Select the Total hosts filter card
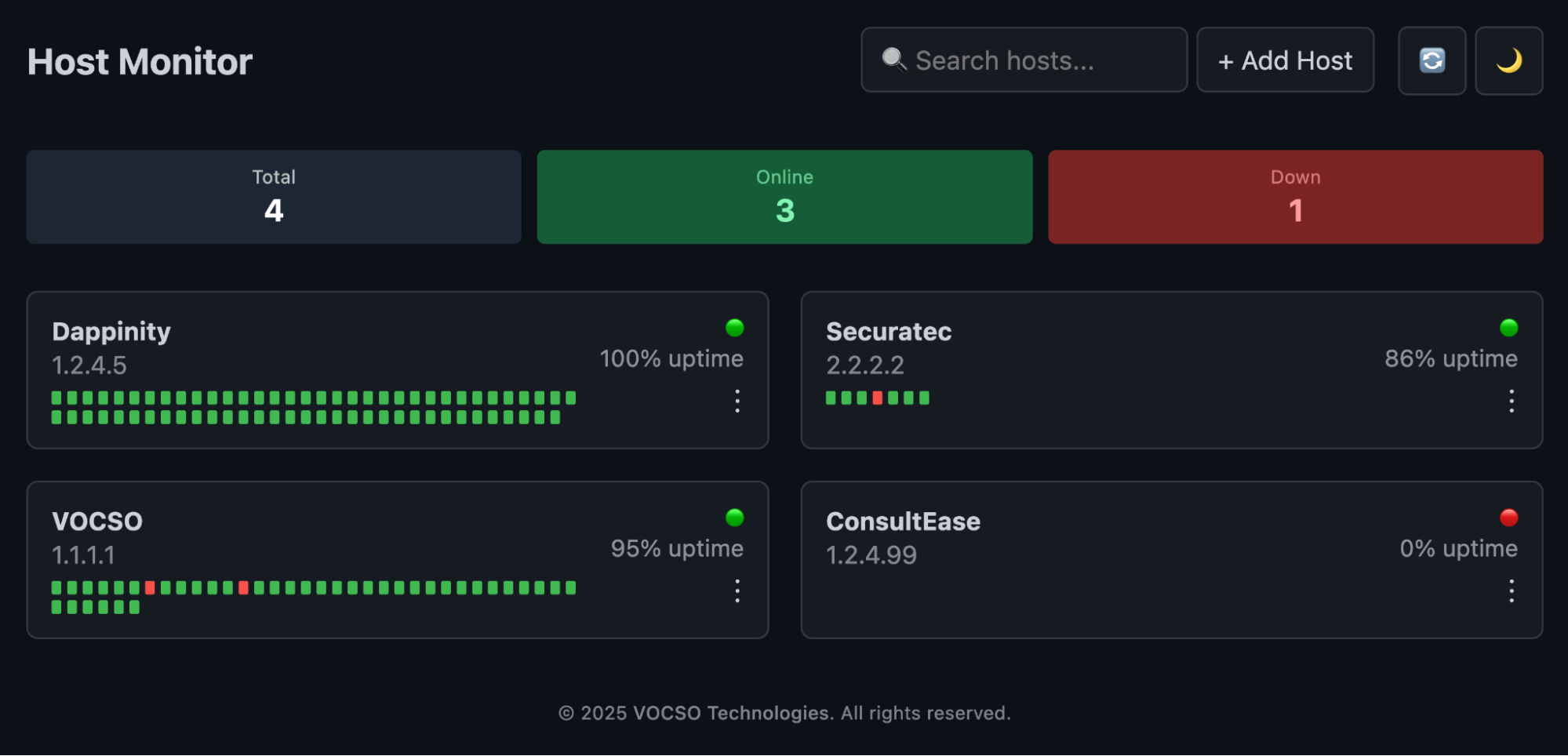Screen dimensions: 1568x756 (x=274, y=197)
